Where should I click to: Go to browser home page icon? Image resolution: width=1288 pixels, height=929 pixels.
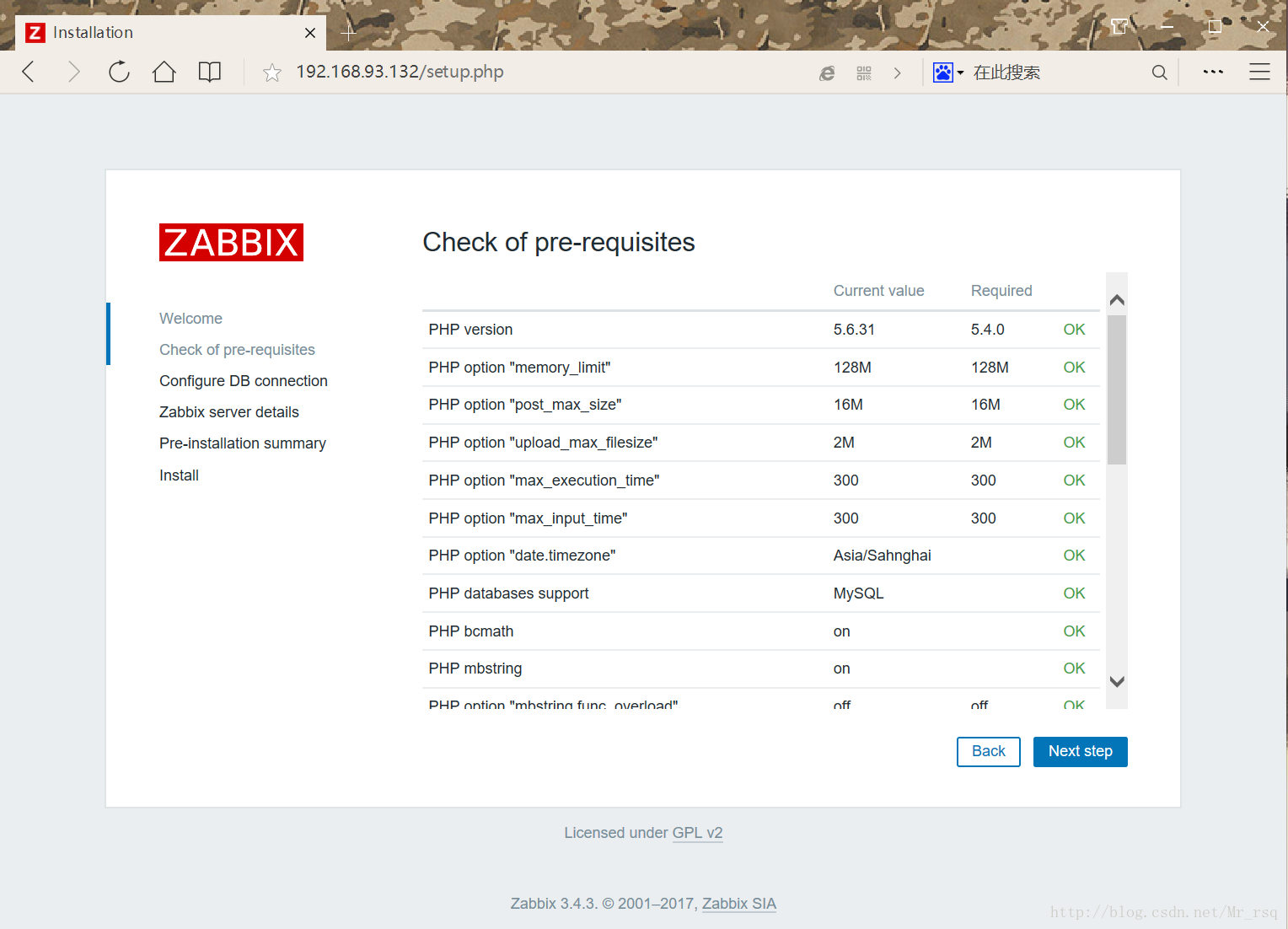click(164, 72)
